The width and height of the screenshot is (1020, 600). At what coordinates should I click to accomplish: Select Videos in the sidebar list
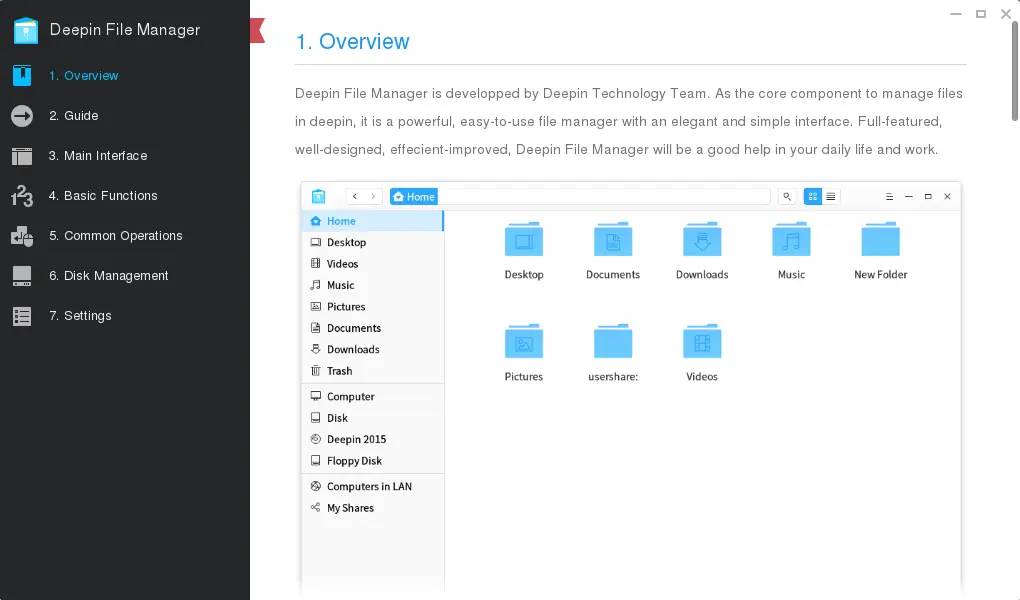coord(373,264)
